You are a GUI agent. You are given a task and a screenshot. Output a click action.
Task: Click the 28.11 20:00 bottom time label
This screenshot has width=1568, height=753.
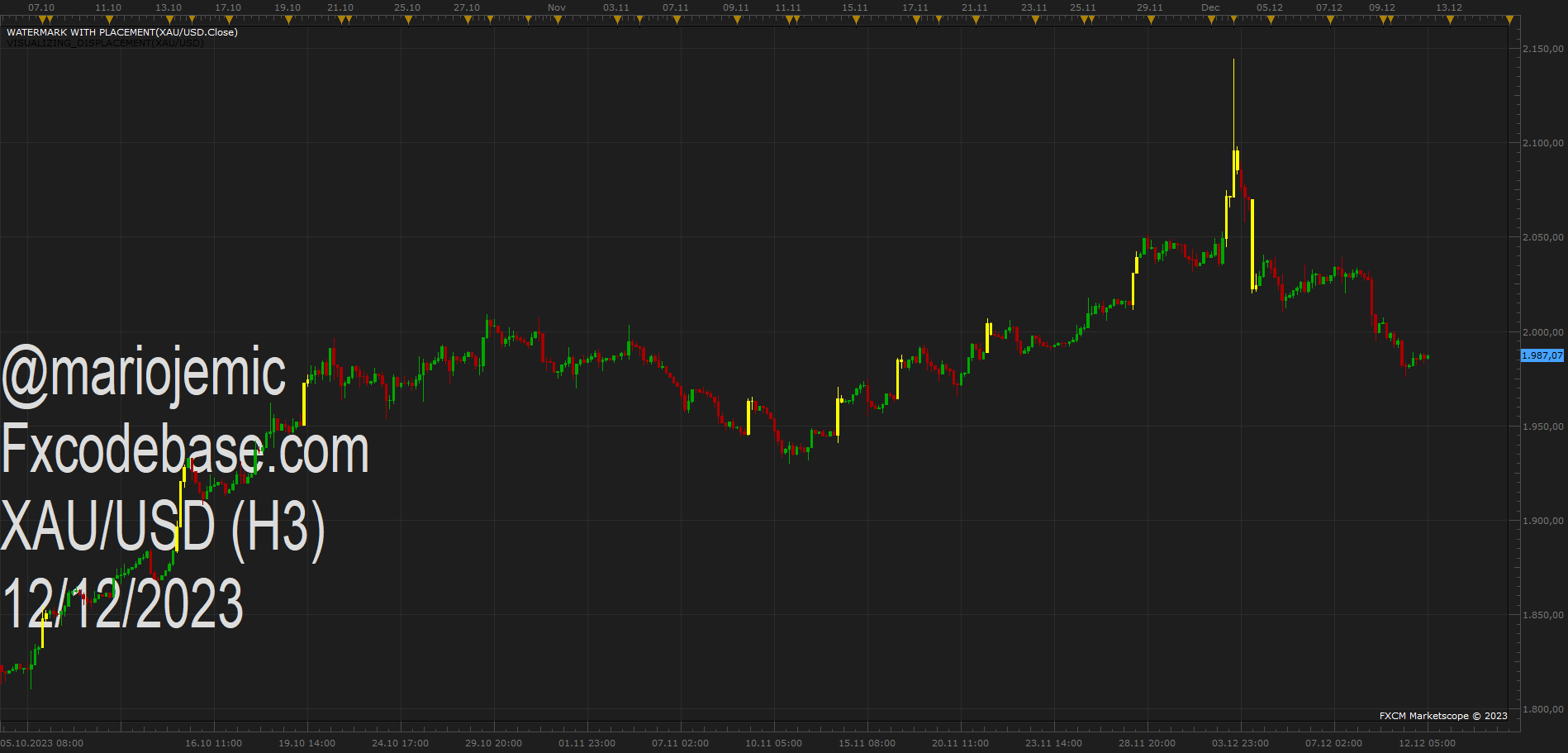[1147, 743]
